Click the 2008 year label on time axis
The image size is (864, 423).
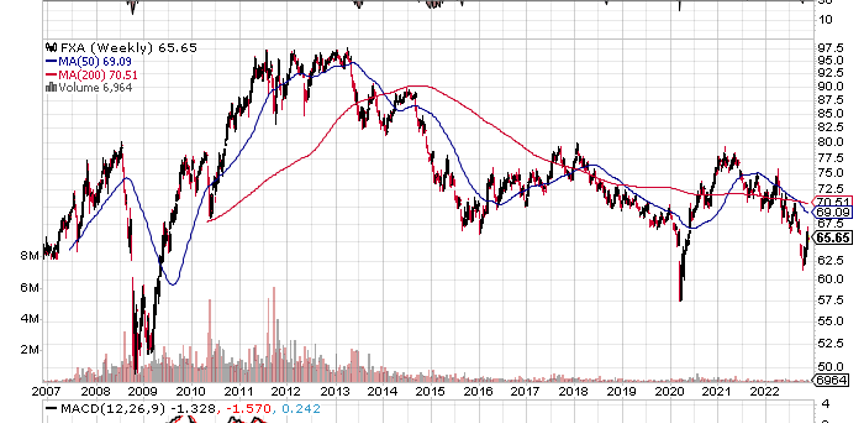[95, 391]
